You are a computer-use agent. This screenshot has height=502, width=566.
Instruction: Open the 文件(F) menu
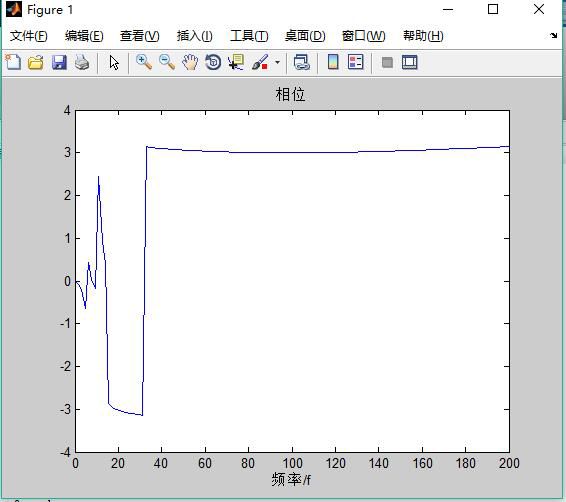tap(29, 36)
